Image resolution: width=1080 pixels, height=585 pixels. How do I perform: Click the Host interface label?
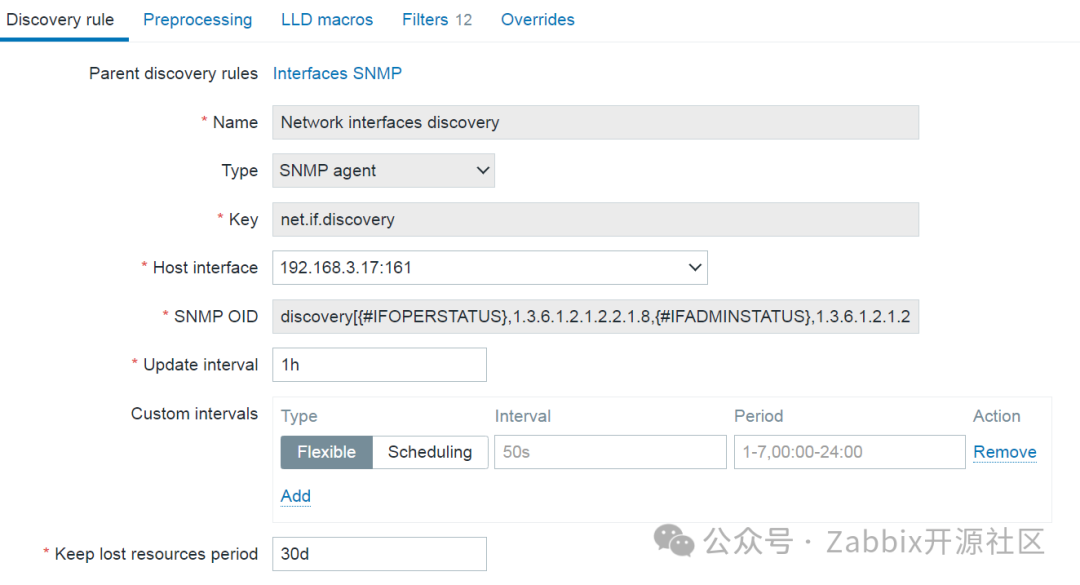(x=205, y=267)
